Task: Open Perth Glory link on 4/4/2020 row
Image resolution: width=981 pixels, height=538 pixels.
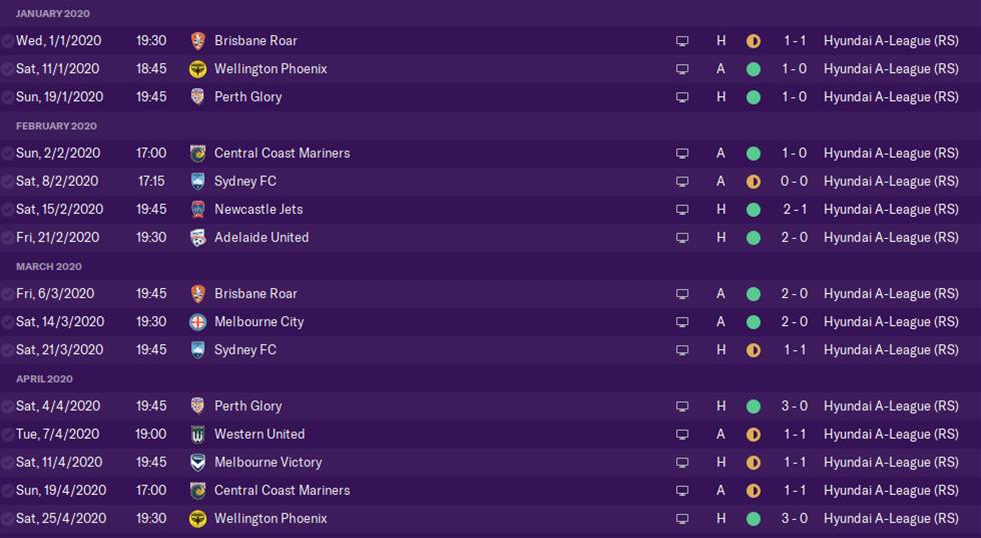Action: 248,406
